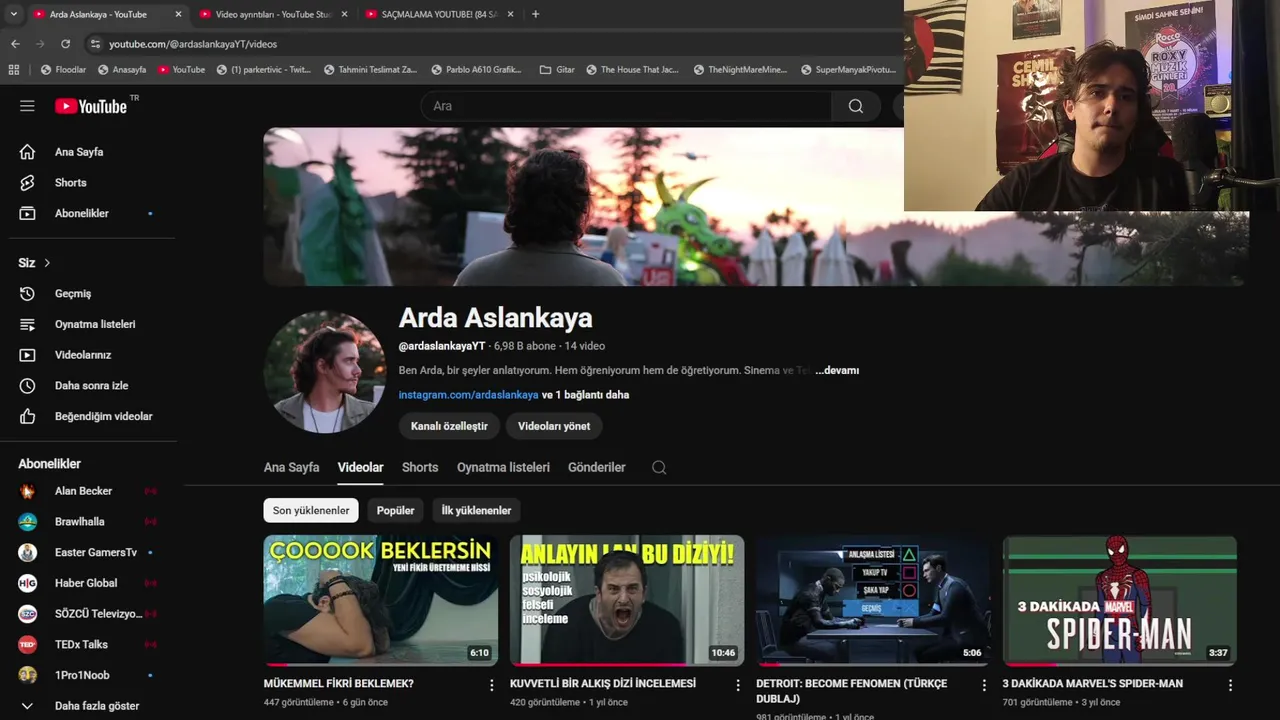The width and height of the screenshot is (1280, 720).
Task: Switch to Ana Sayfa channel tab
Action: (291, 467)
